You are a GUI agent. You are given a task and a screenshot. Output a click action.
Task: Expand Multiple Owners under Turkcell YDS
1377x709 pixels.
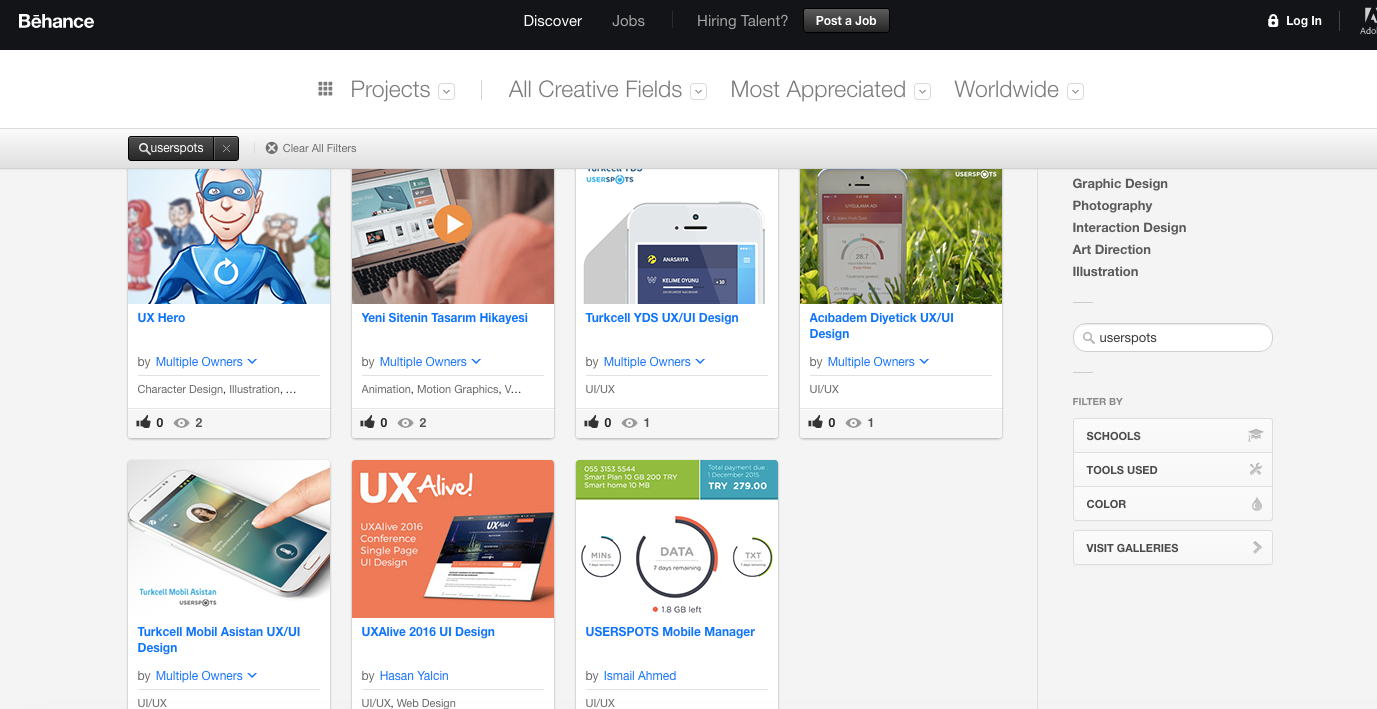tap(654, 362)
